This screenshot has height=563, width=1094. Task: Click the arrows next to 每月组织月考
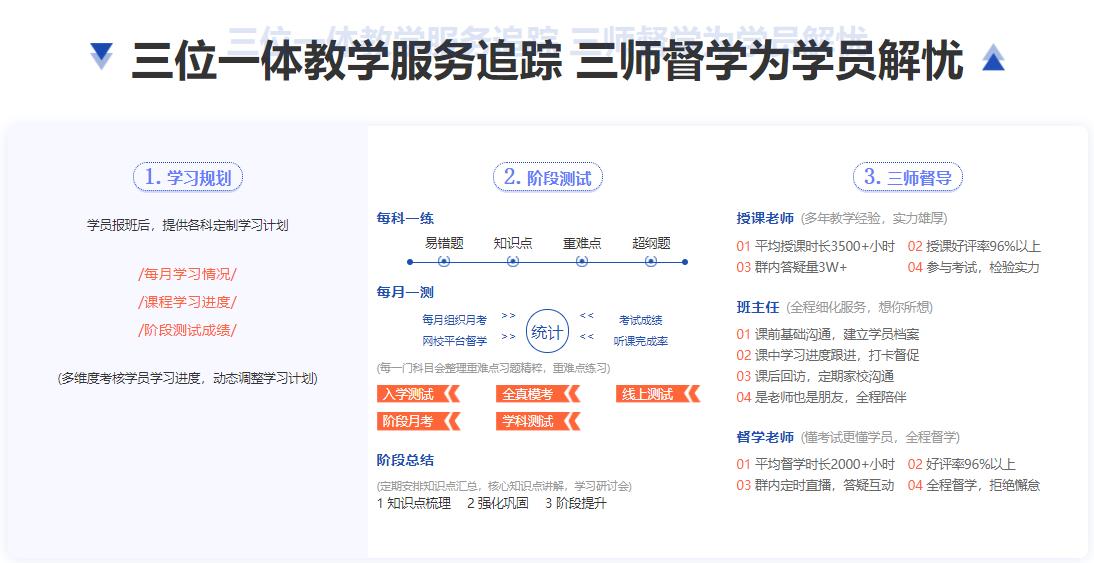(x=508, y=316)
